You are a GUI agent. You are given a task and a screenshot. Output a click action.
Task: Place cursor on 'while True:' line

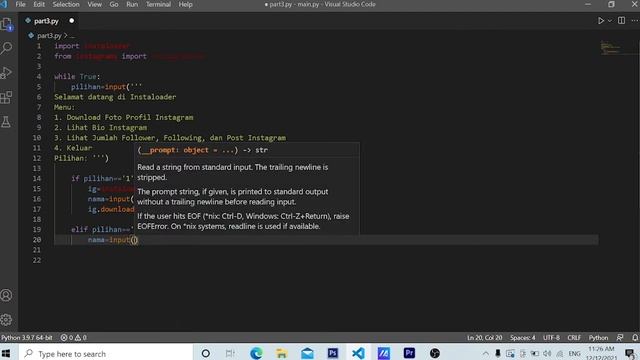tap(77, 76)
